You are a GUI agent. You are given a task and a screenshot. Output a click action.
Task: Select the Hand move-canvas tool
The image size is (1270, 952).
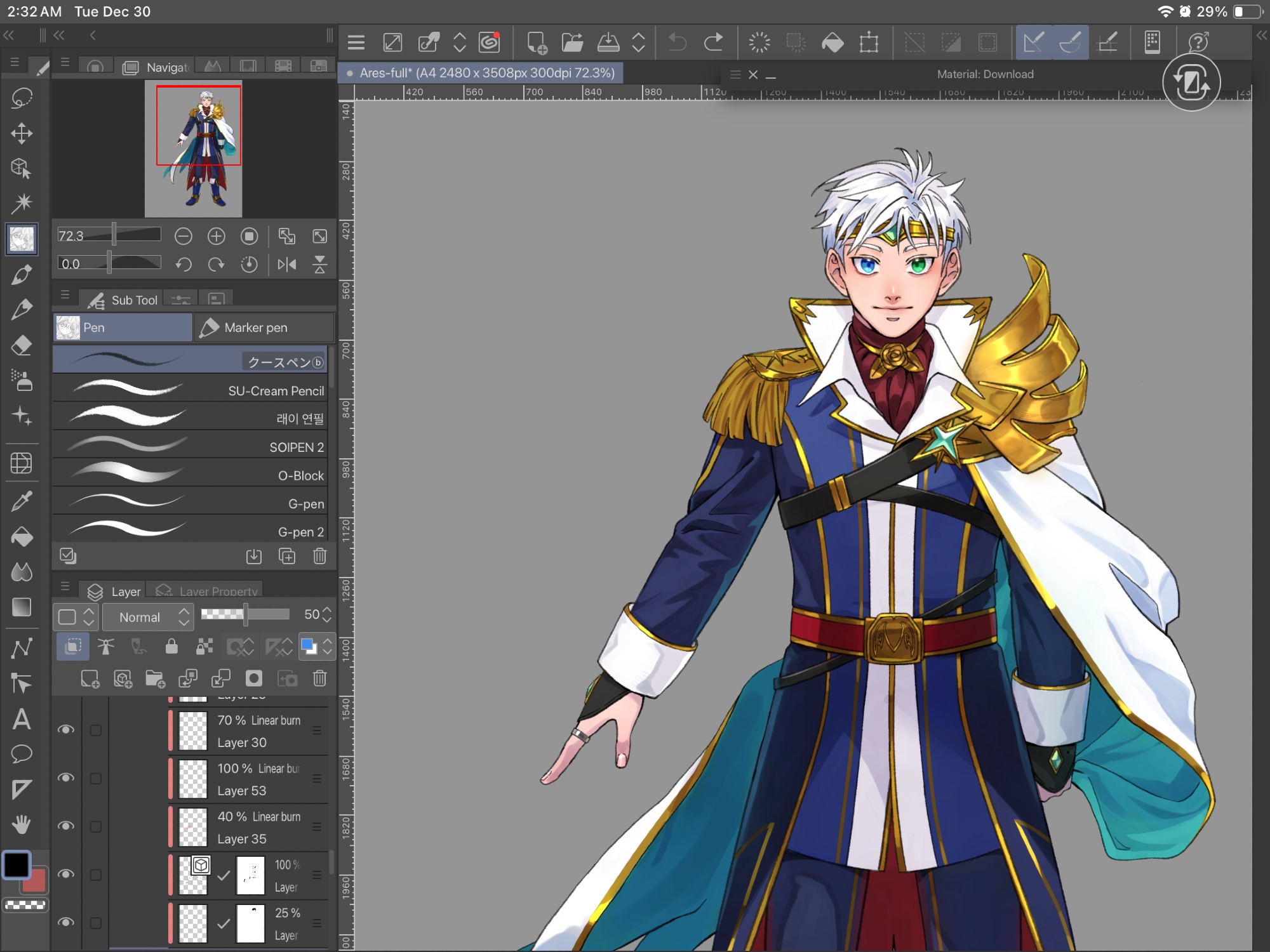tap(22, 824)
